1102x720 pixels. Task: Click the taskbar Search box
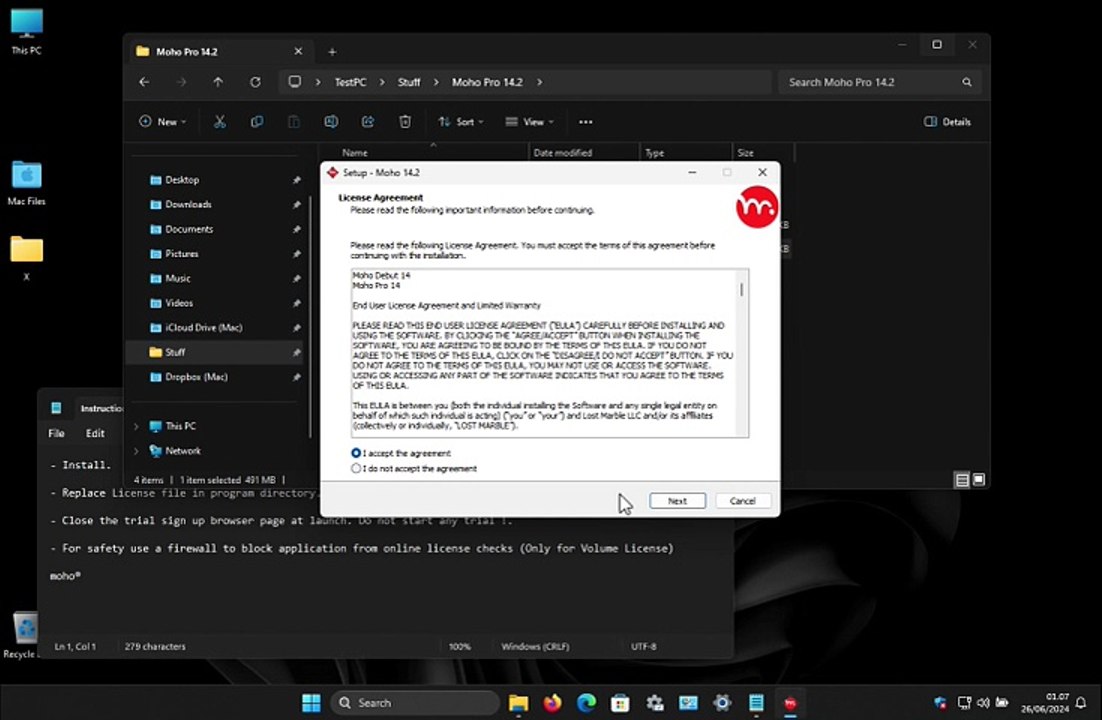click(415, 702)
